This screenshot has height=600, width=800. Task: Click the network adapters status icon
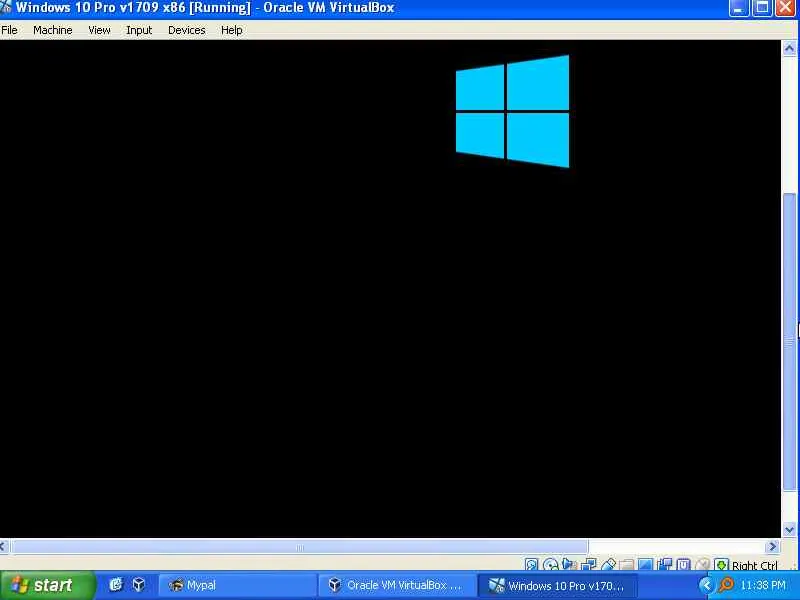coord(589,564)
